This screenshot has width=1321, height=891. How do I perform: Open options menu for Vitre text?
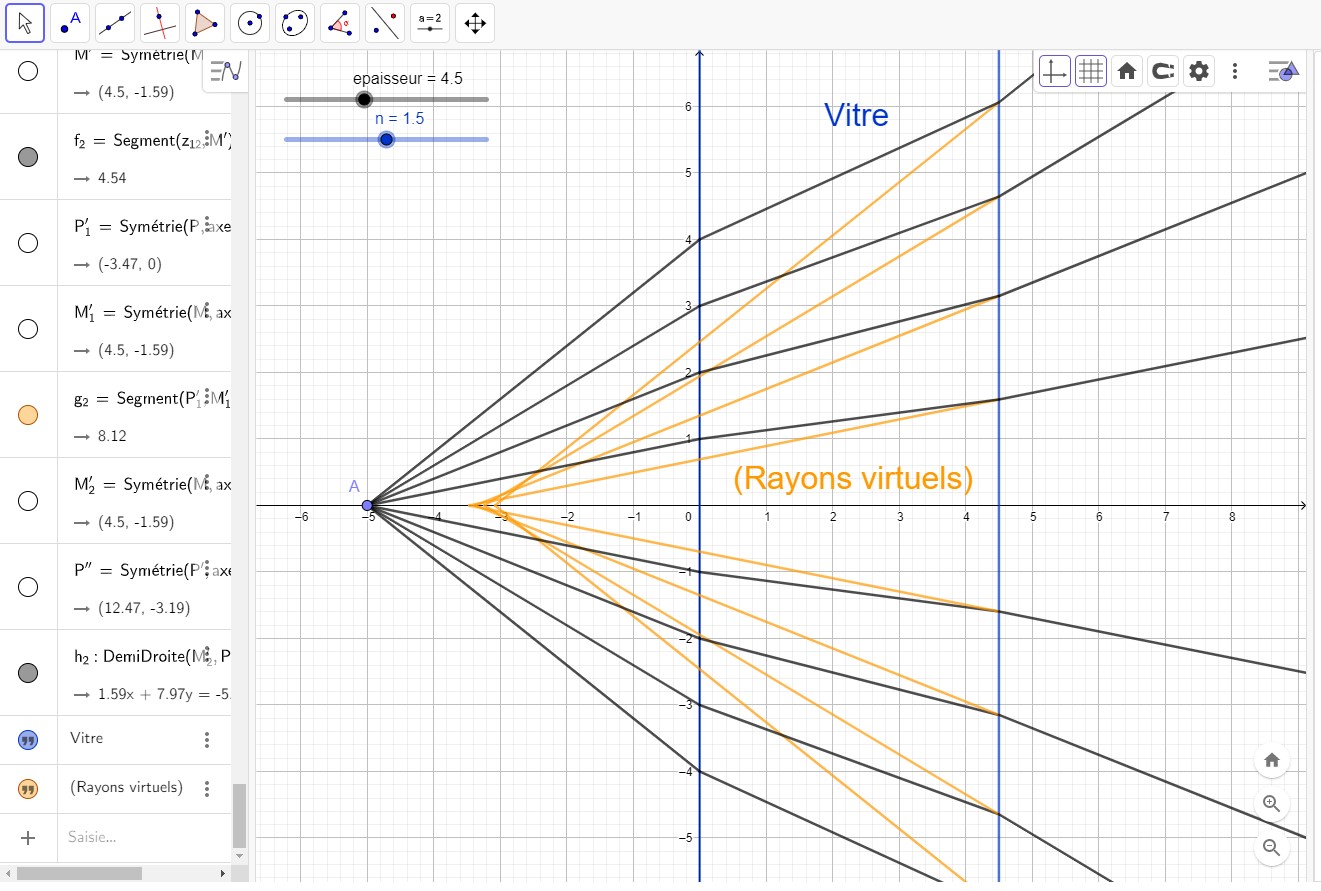coord(207,740)
